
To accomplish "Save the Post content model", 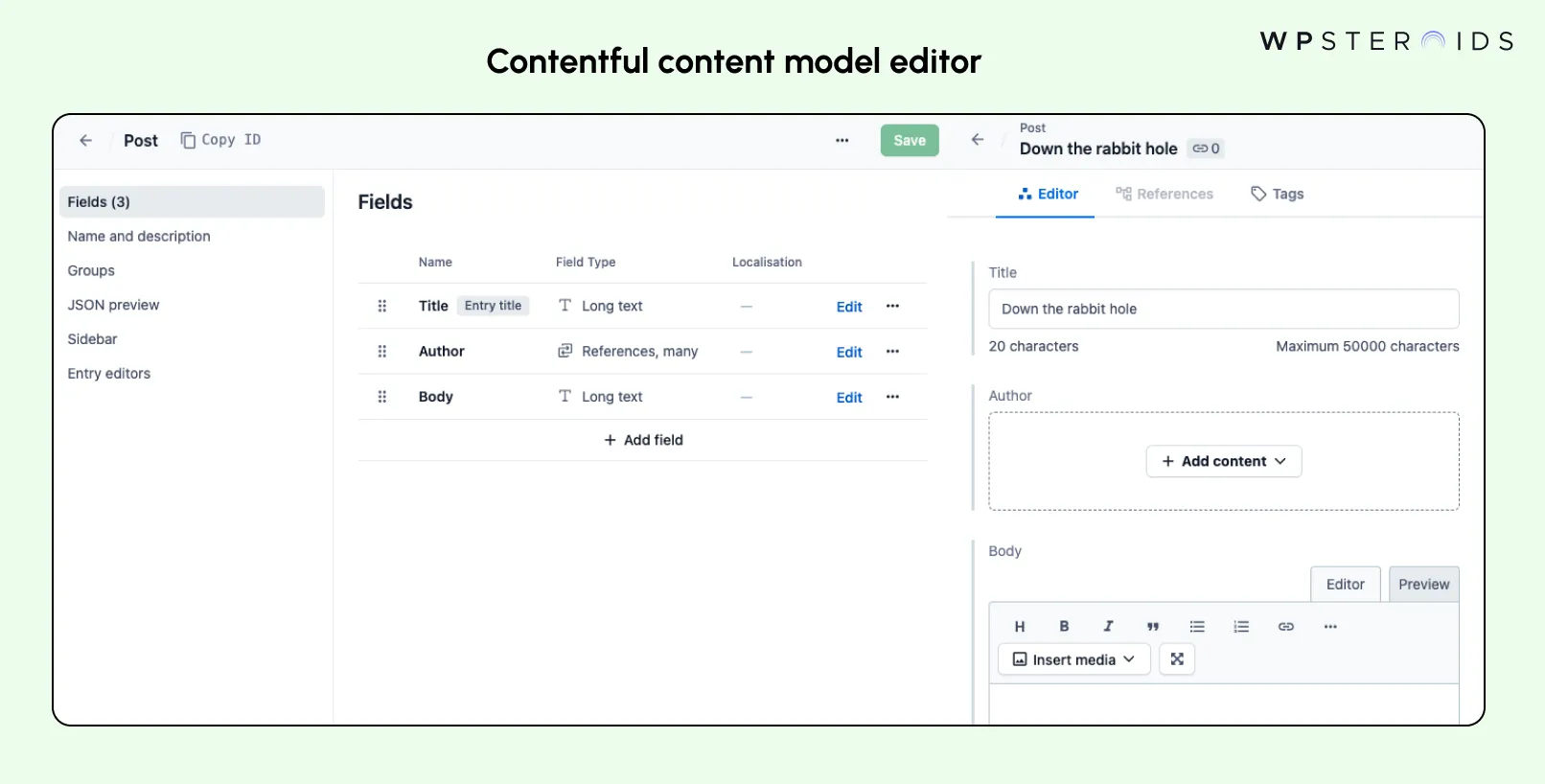I will click(910, 140).
